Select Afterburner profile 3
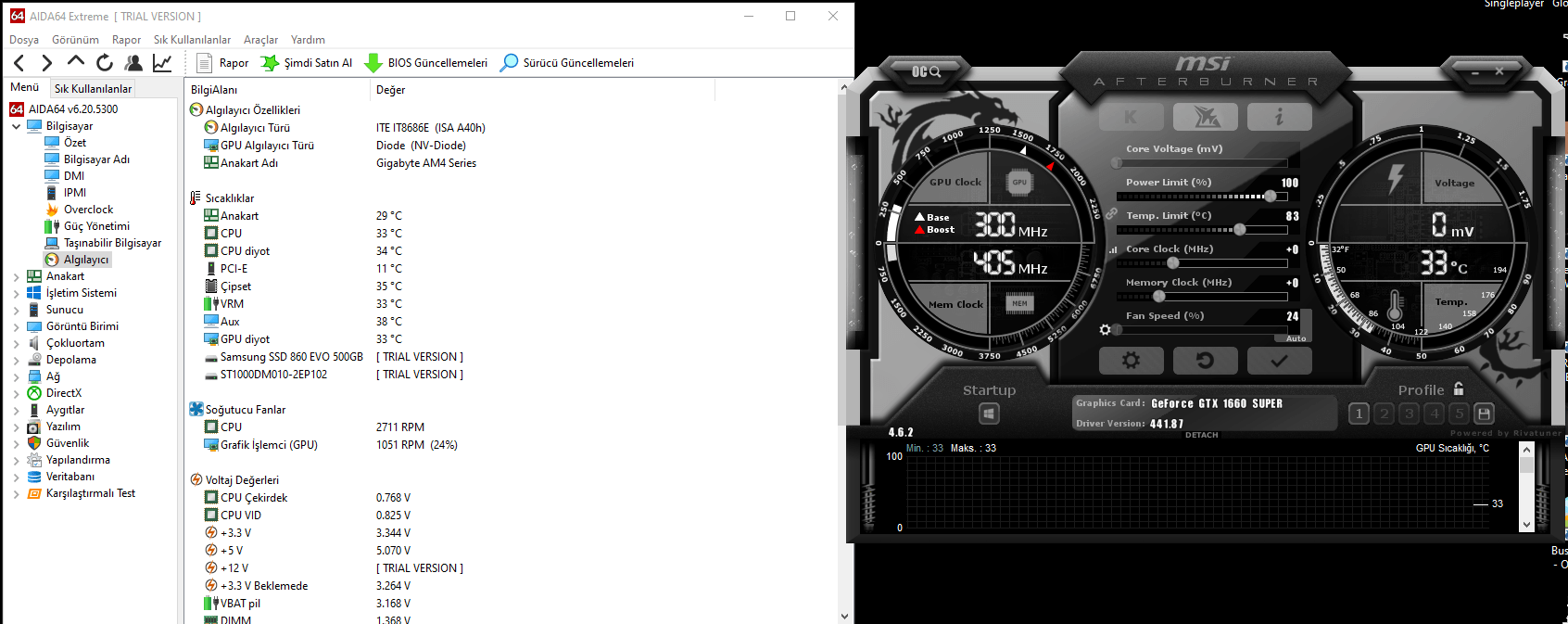1568x624 pixels. click(x=1409, y=414)
